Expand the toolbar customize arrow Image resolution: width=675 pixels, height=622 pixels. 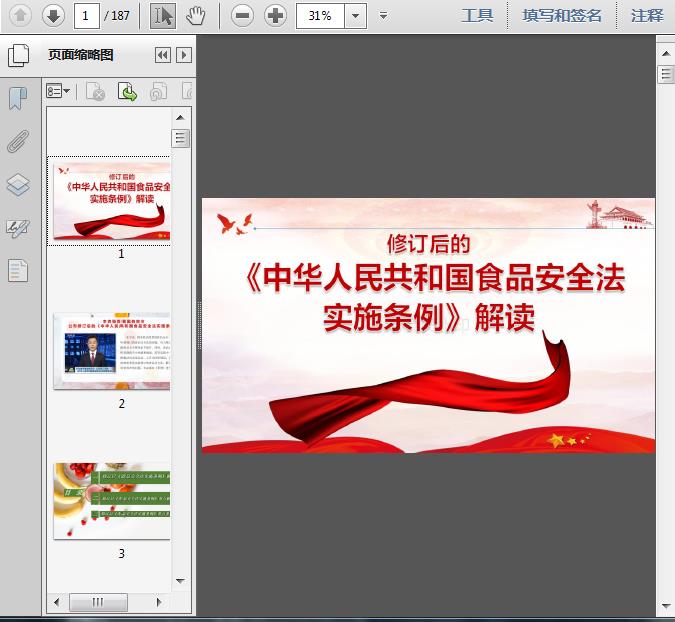point(383,16)
